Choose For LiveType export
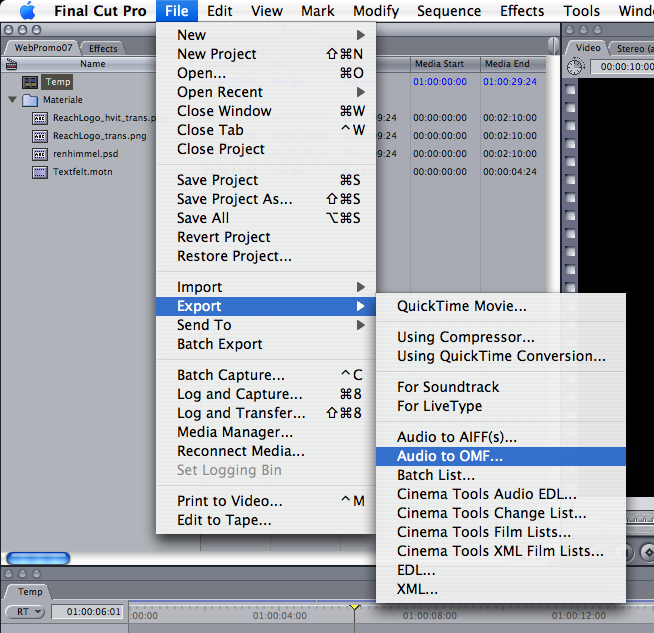Screen dimensions: 654x633 pos(501,406)
